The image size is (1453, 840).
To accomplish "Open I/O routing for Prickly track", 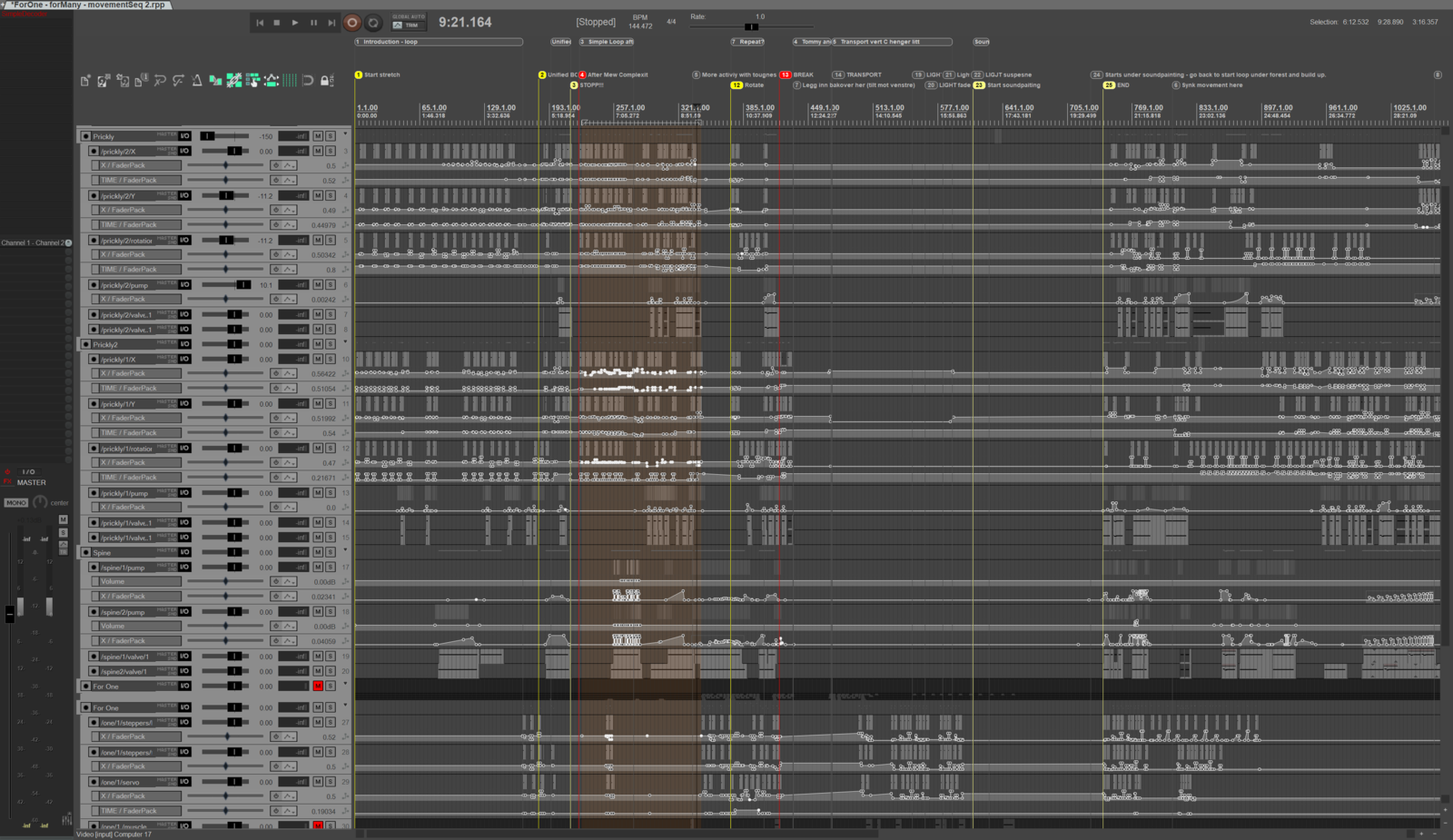I will pos(184,136).
